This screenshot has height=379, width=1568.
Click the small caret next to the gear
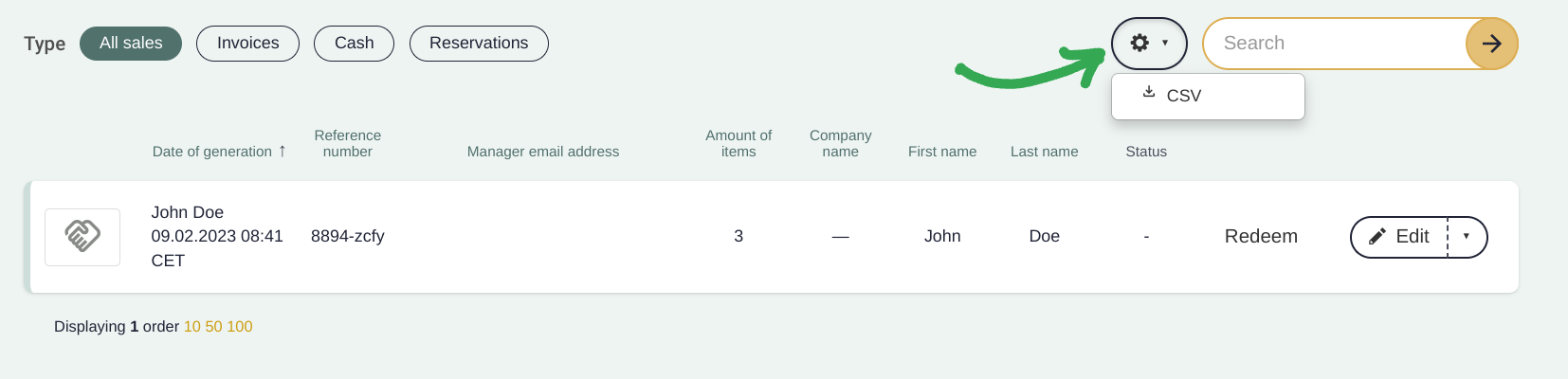pos(1165,44)
